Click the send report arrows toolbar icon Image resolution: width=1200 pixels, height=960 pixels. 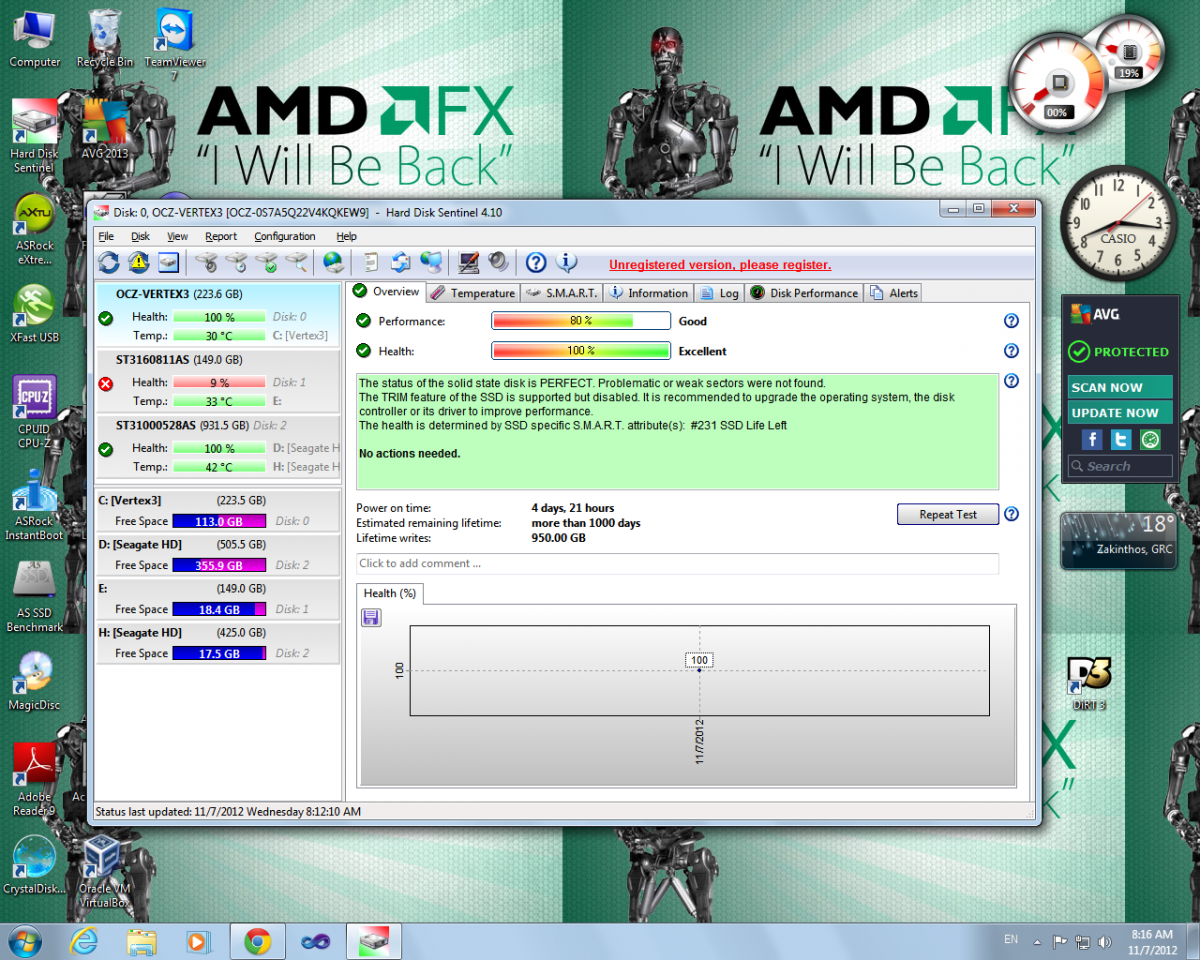[401, 263]
